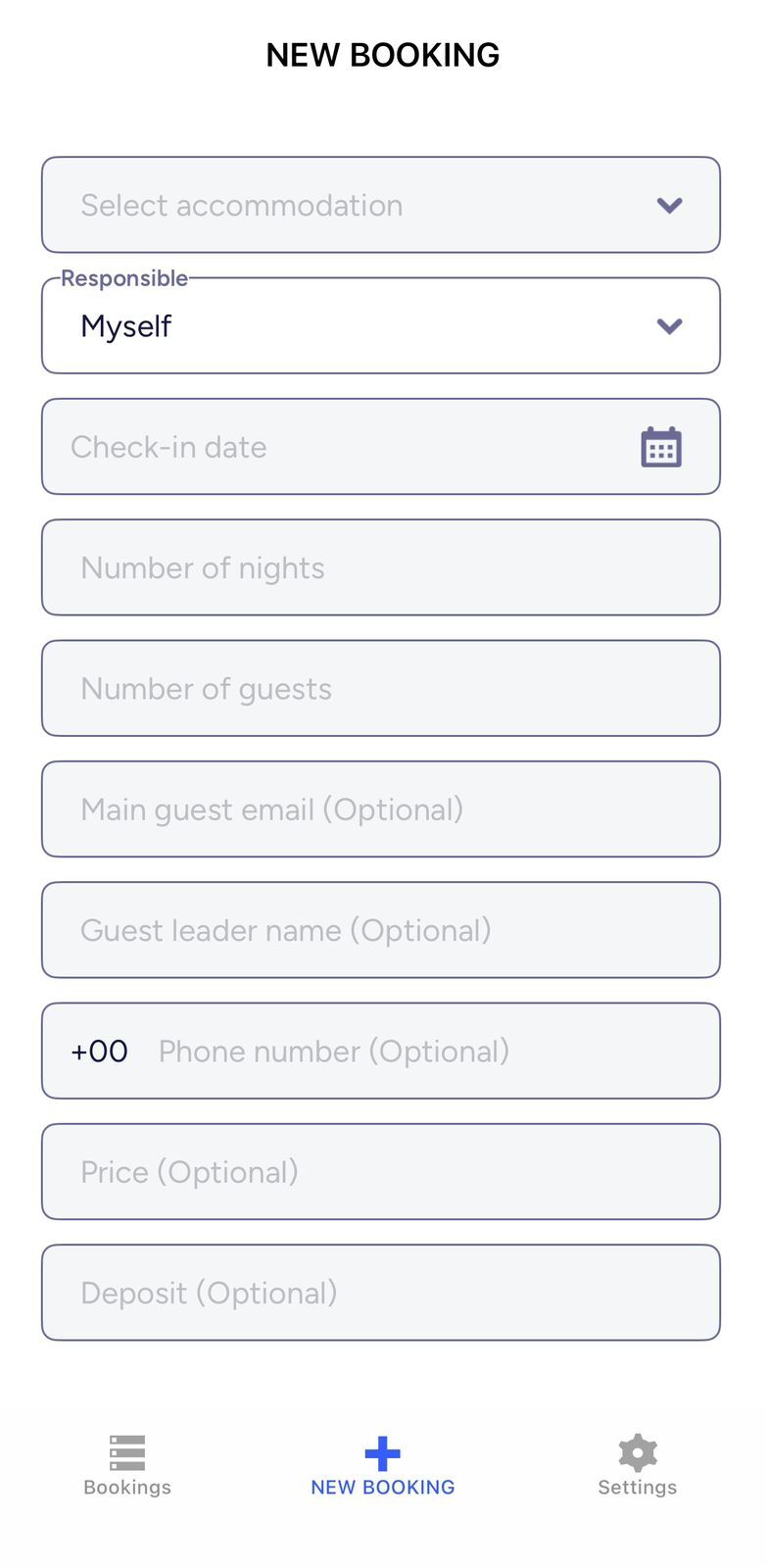Click the Guest leader name field
Screen dimensions: 766x1568
[x=380, y=930]
